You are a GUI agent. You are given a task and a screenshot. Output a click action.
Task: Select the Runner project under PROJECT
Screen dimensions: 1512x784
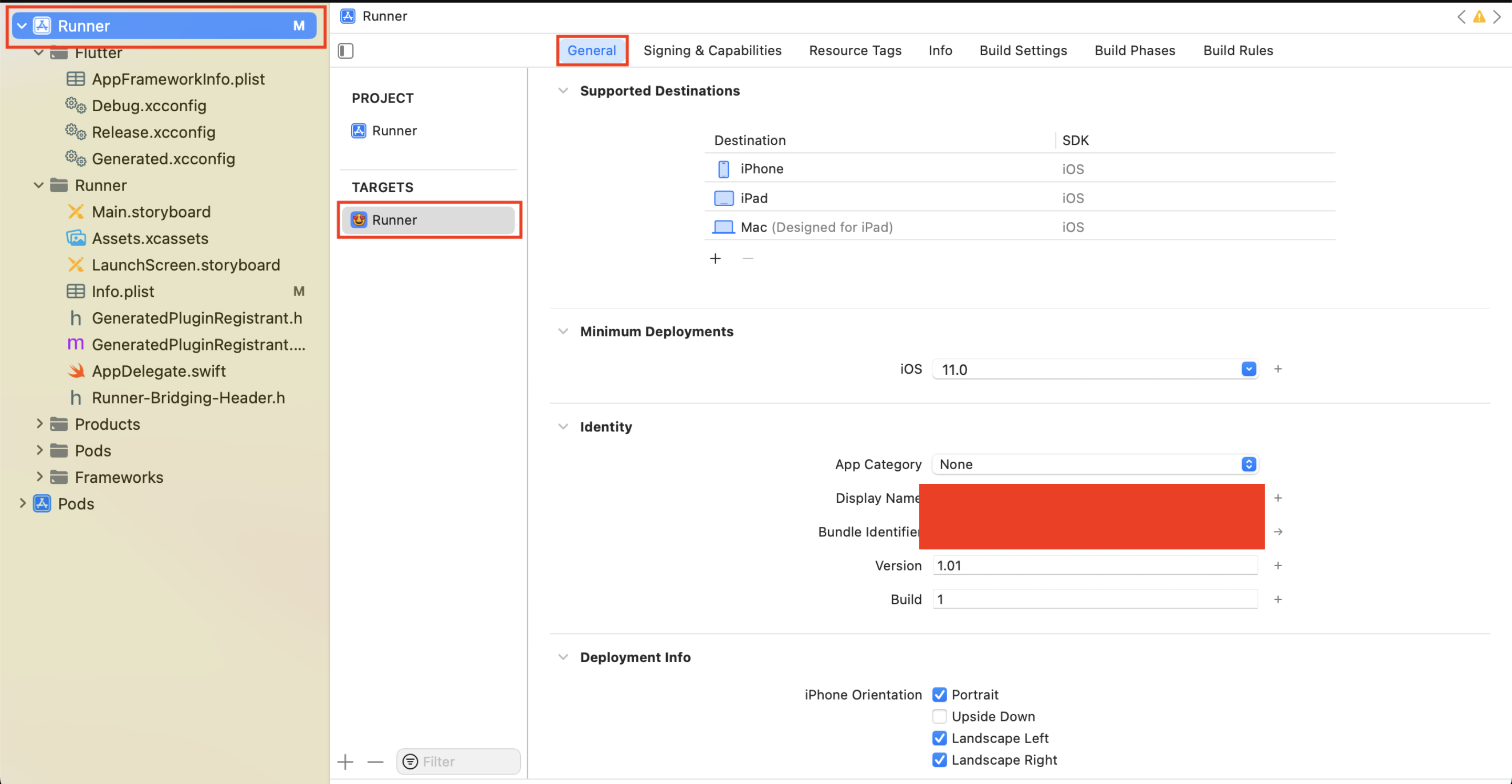(394, 130)
